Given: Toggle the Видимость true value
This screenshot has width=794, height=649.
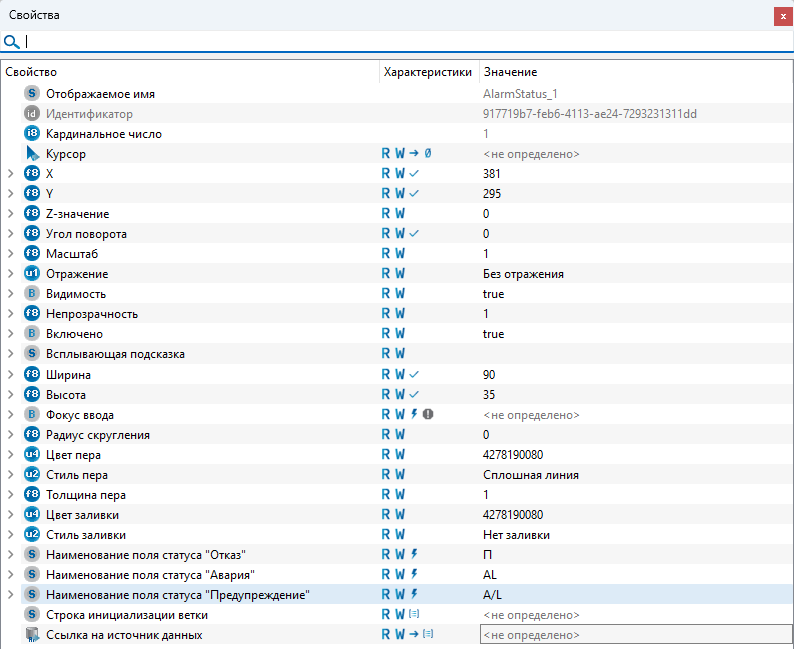Looking at the screenshot, I should (x=493, y=294).
